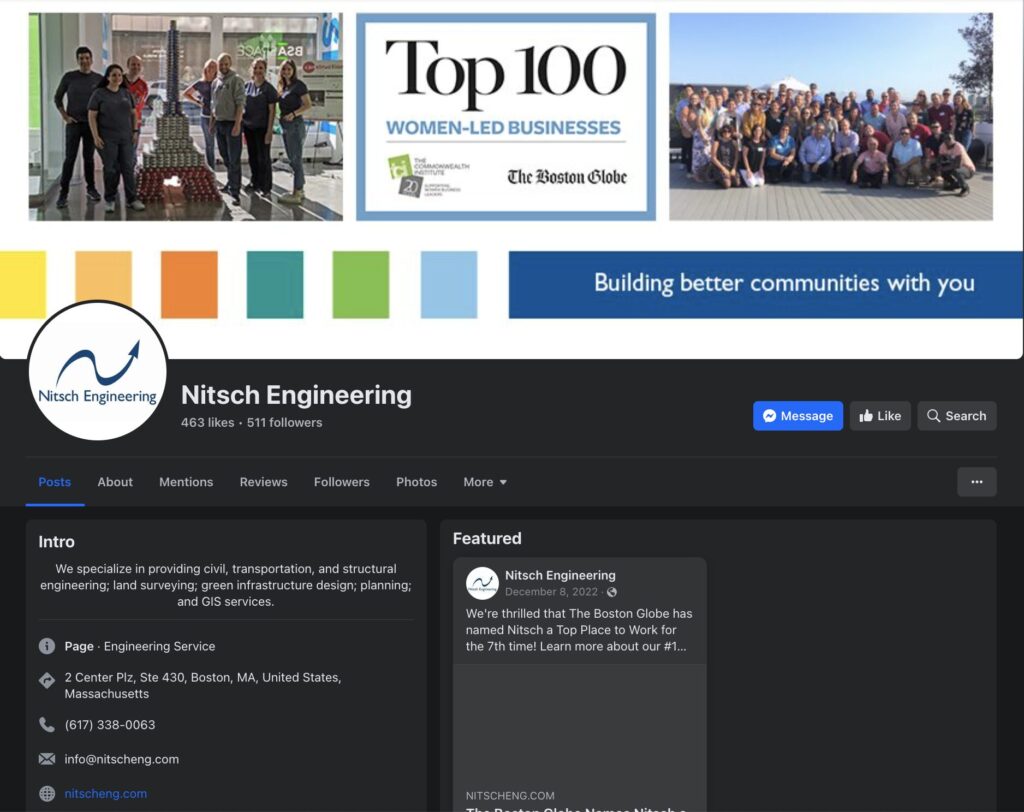This screenshot has height=812, width=1024.
Task: Open the featured Boston Globe post text
Action: [579, 630]
